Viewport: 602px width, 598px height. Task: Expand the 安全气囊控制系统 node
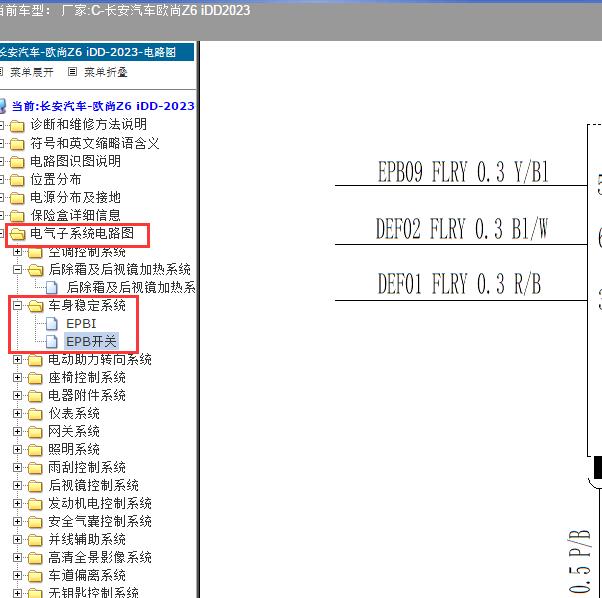(17, 521)
